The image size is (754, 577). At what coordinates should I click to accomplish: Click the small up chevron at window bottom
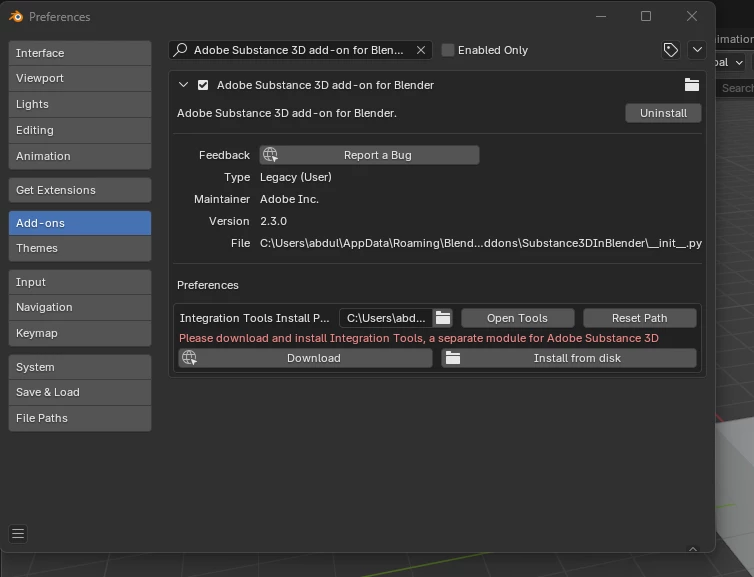(x=693, y=549)
